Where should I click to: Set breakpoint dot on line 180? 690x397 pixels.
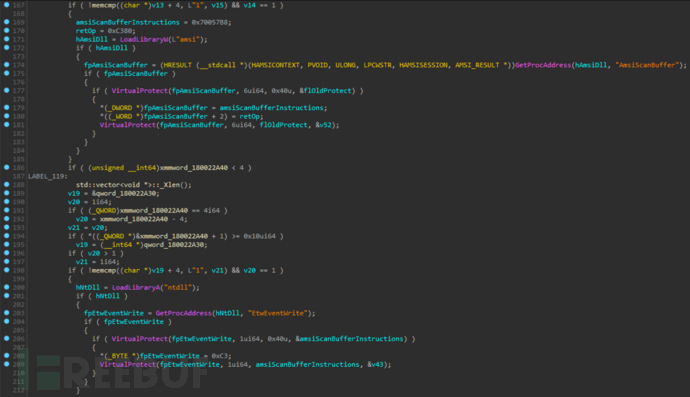pyautogui.click(x=7, y=116)
